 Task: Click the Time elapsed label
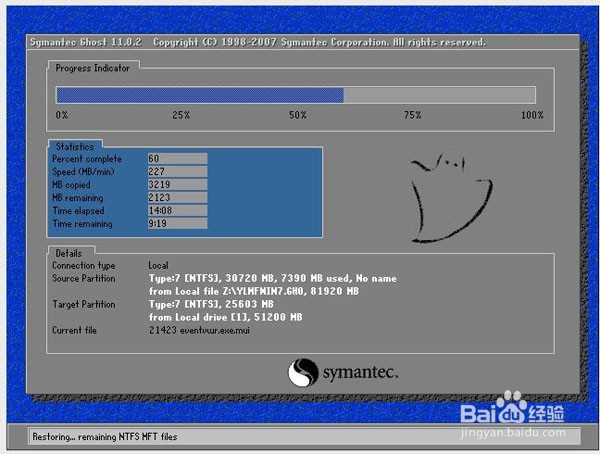pos(78,211)
